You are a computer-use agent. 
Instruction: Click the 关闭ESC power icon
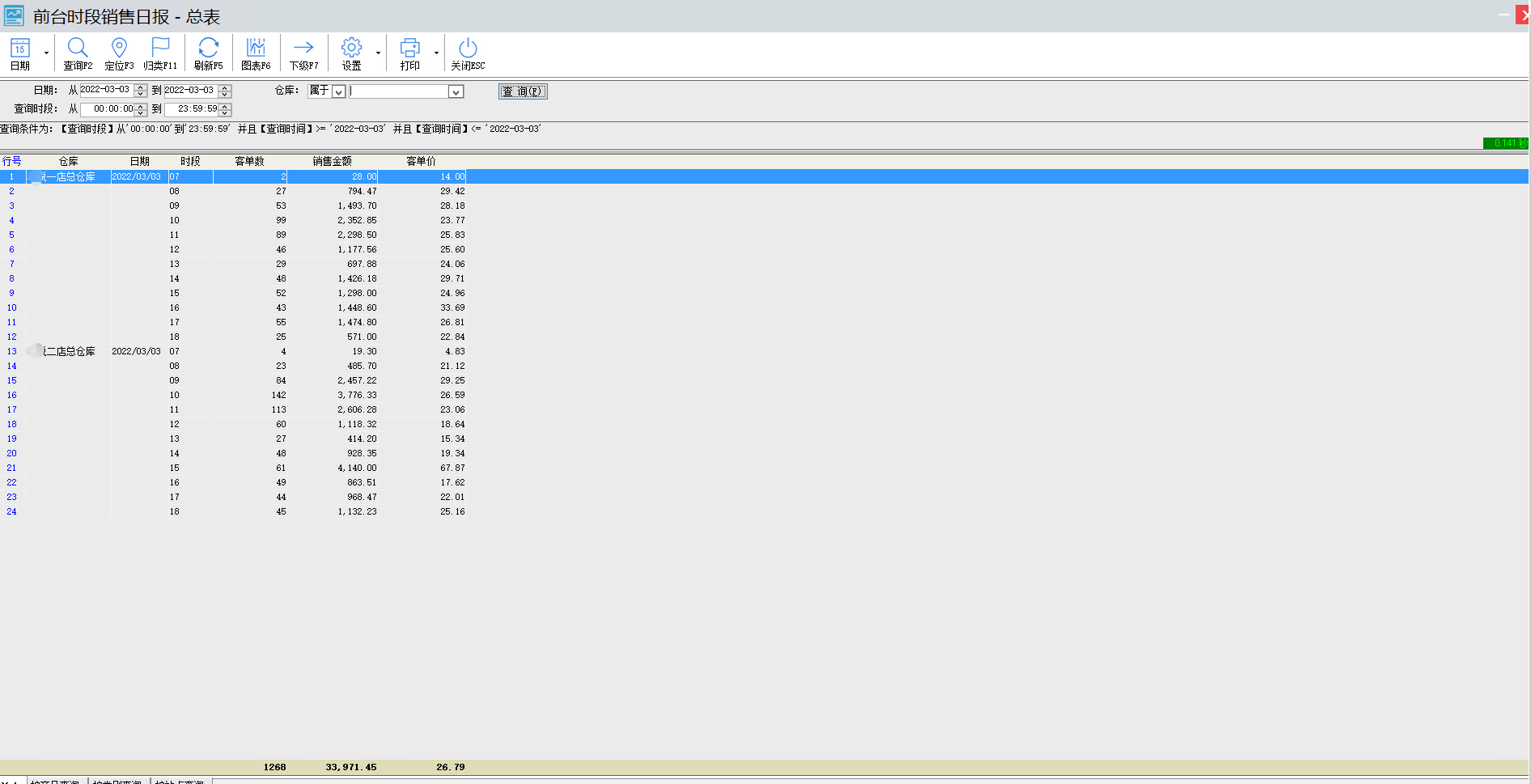[468, 53]
